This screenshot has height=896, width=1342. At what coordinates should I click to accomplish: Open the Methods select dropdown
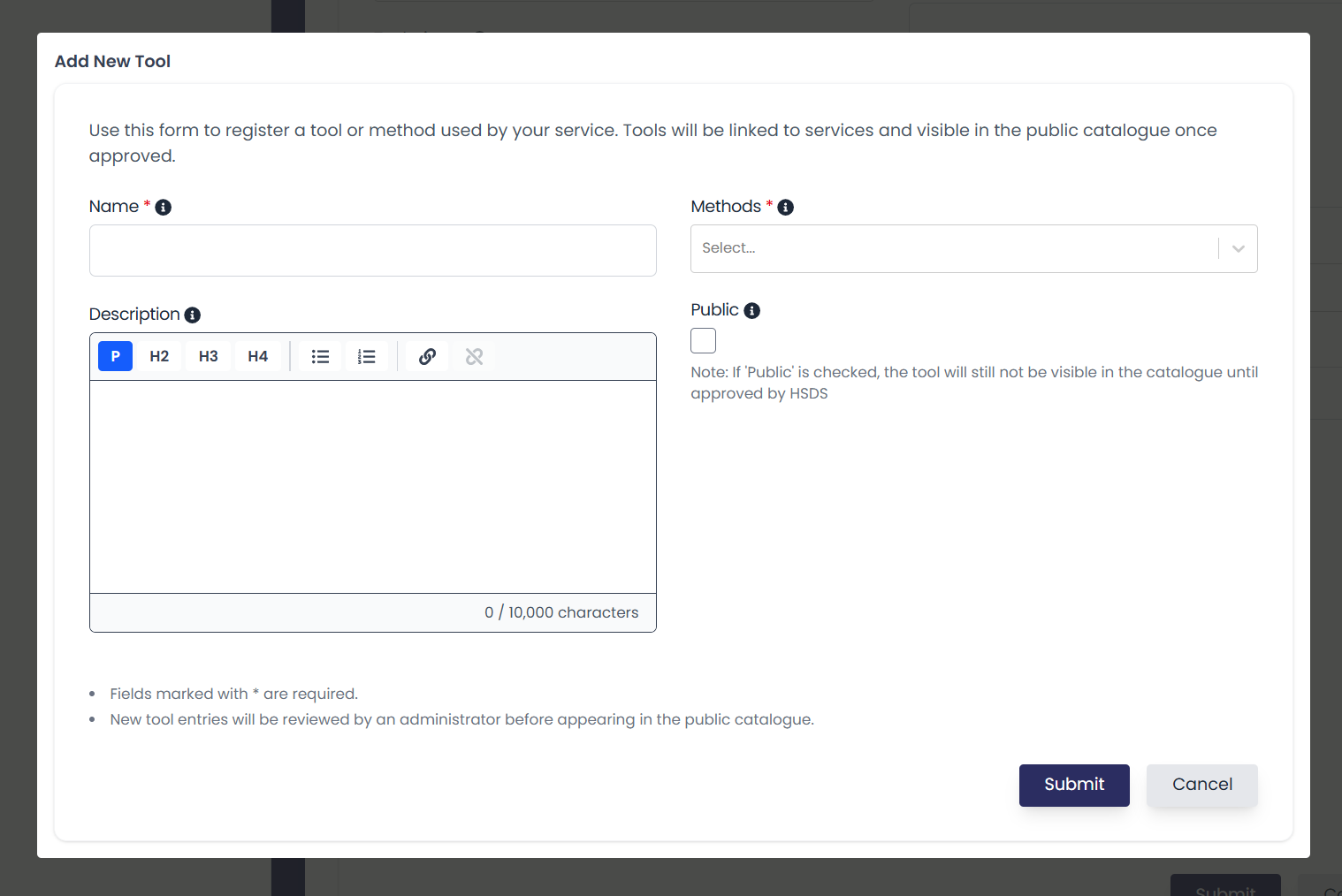click(x=974, y=248)
